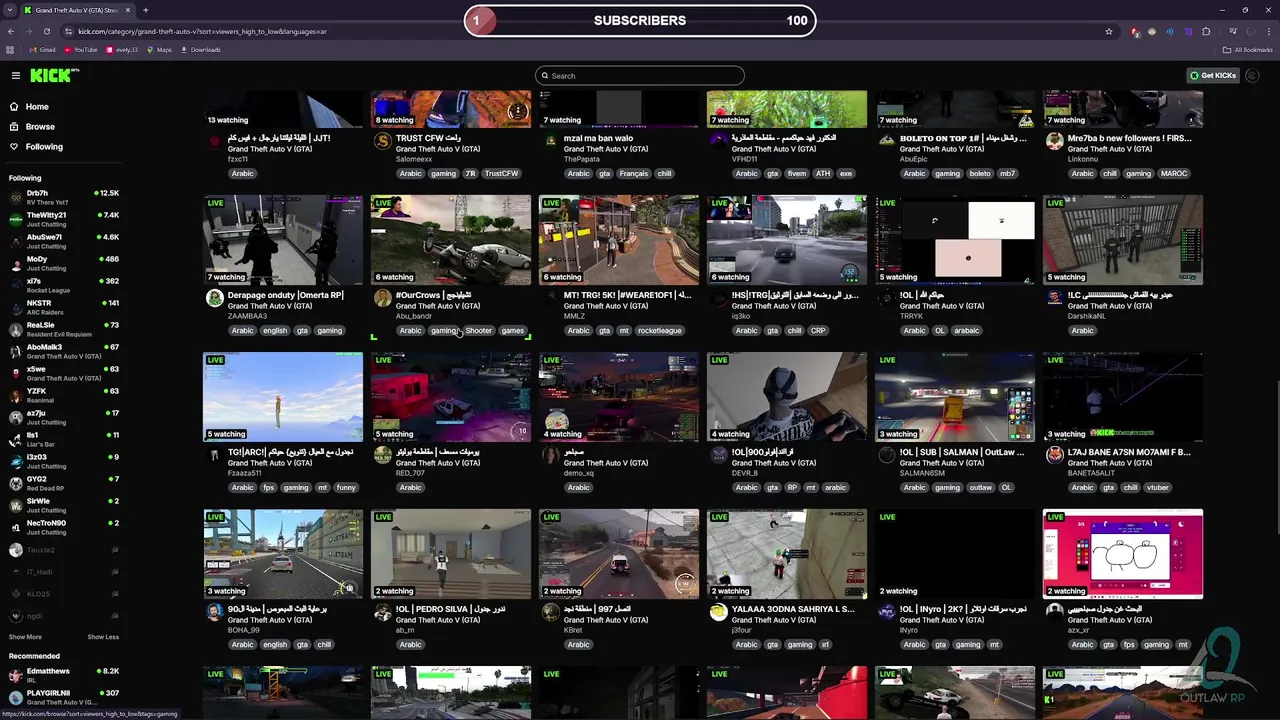The image size is (1280, 720).
Task: Click the browser back arrow
Action: coord(11,31)
